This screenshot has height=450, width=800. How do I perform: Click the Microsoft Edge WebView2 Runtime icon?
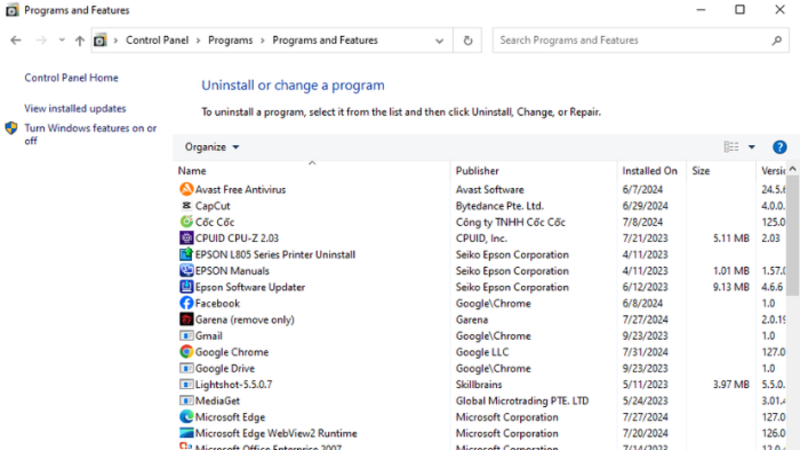click(186, 433)
